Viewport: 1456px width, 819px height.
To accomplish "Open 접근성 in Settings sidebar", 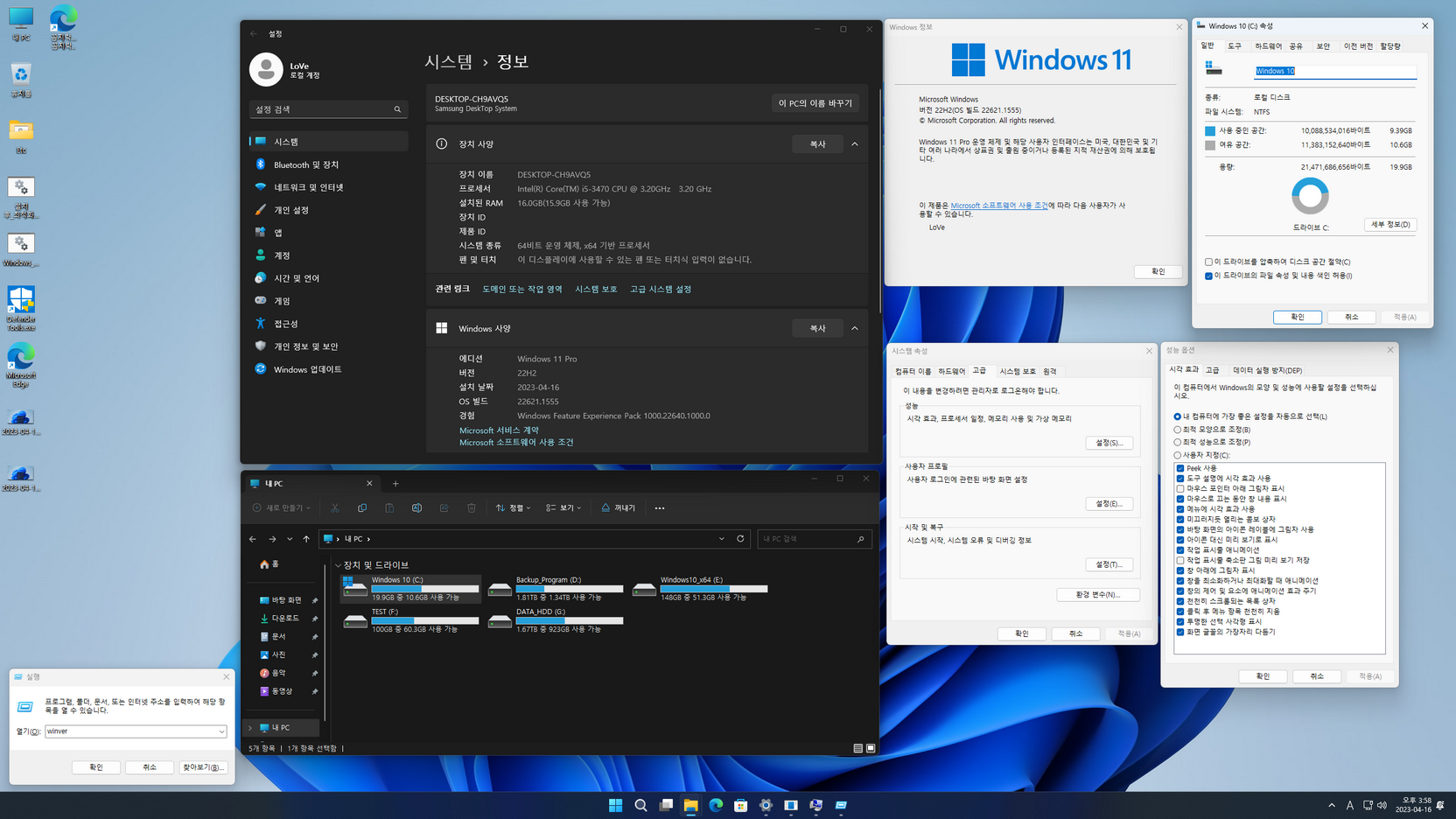I will 328,324.
